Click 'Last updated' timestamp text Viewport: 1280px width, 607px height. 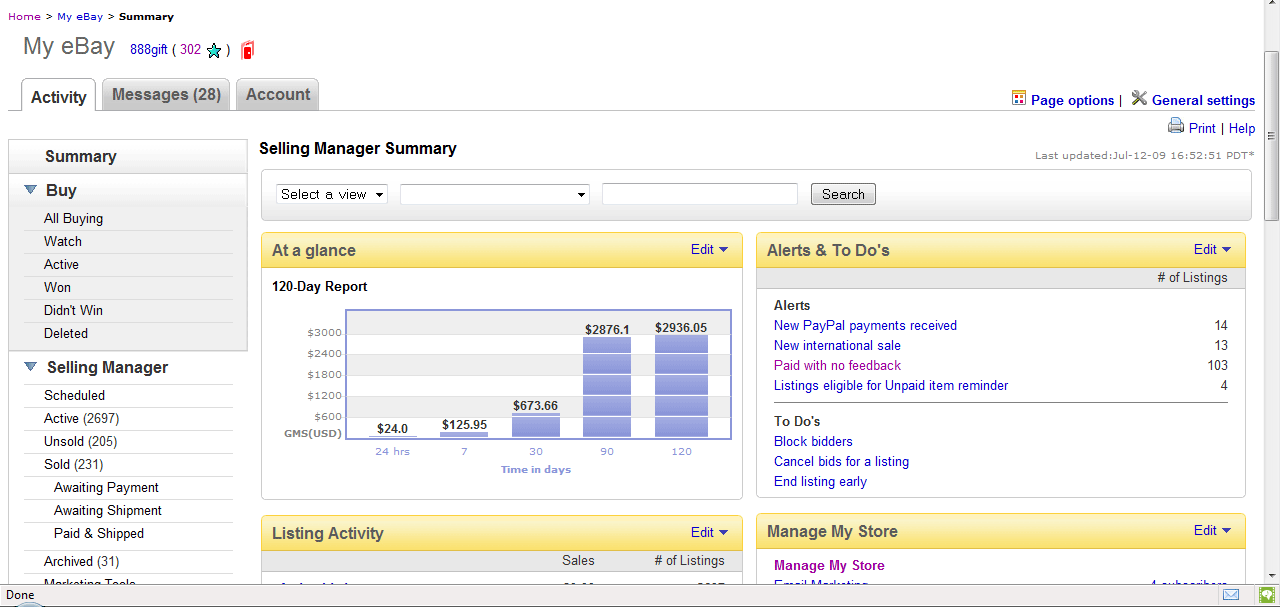(1144, 155)
